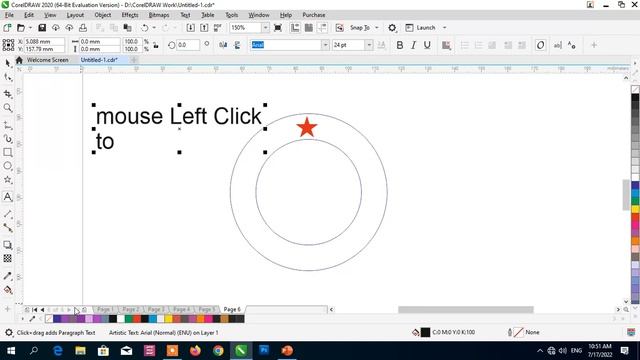Select the Polygon star tool
640x360 pixels.
click(8, 180)
